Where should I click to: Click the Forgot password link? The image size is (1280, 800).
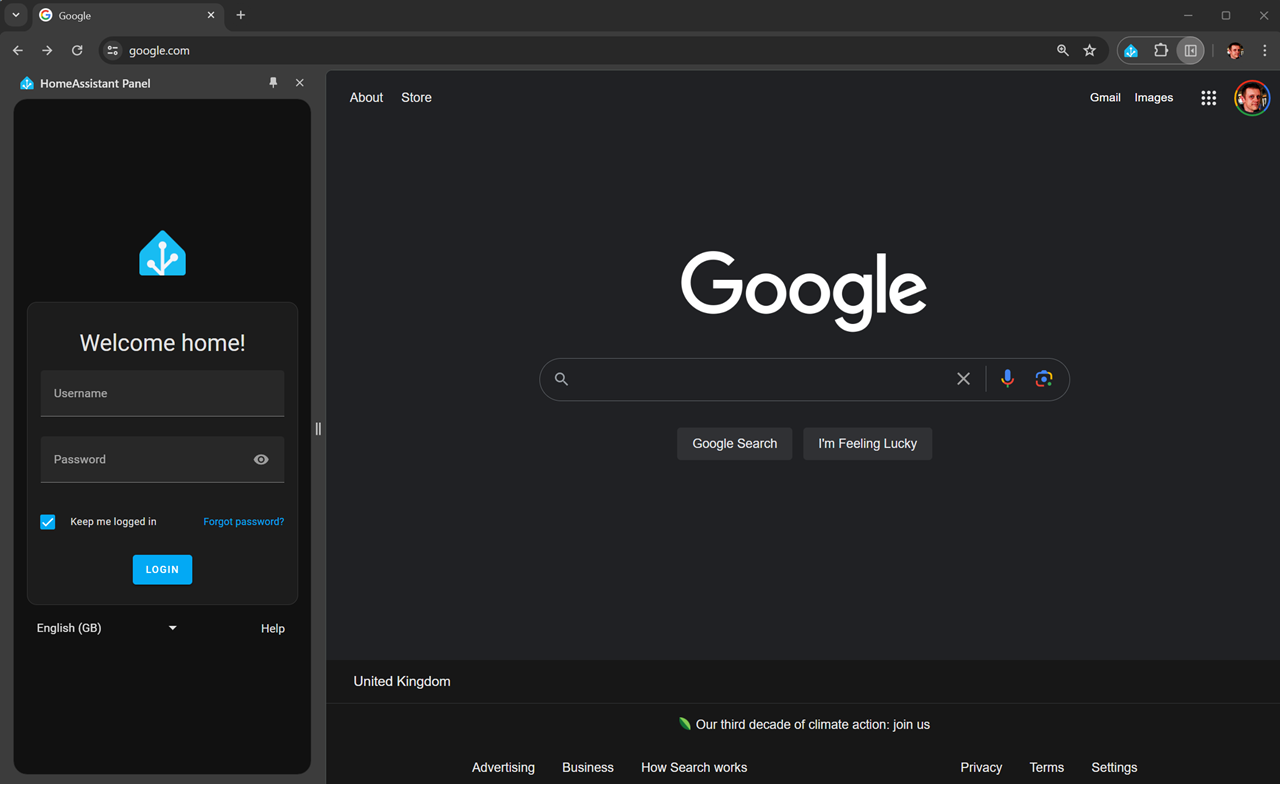[x=243, y=521]
